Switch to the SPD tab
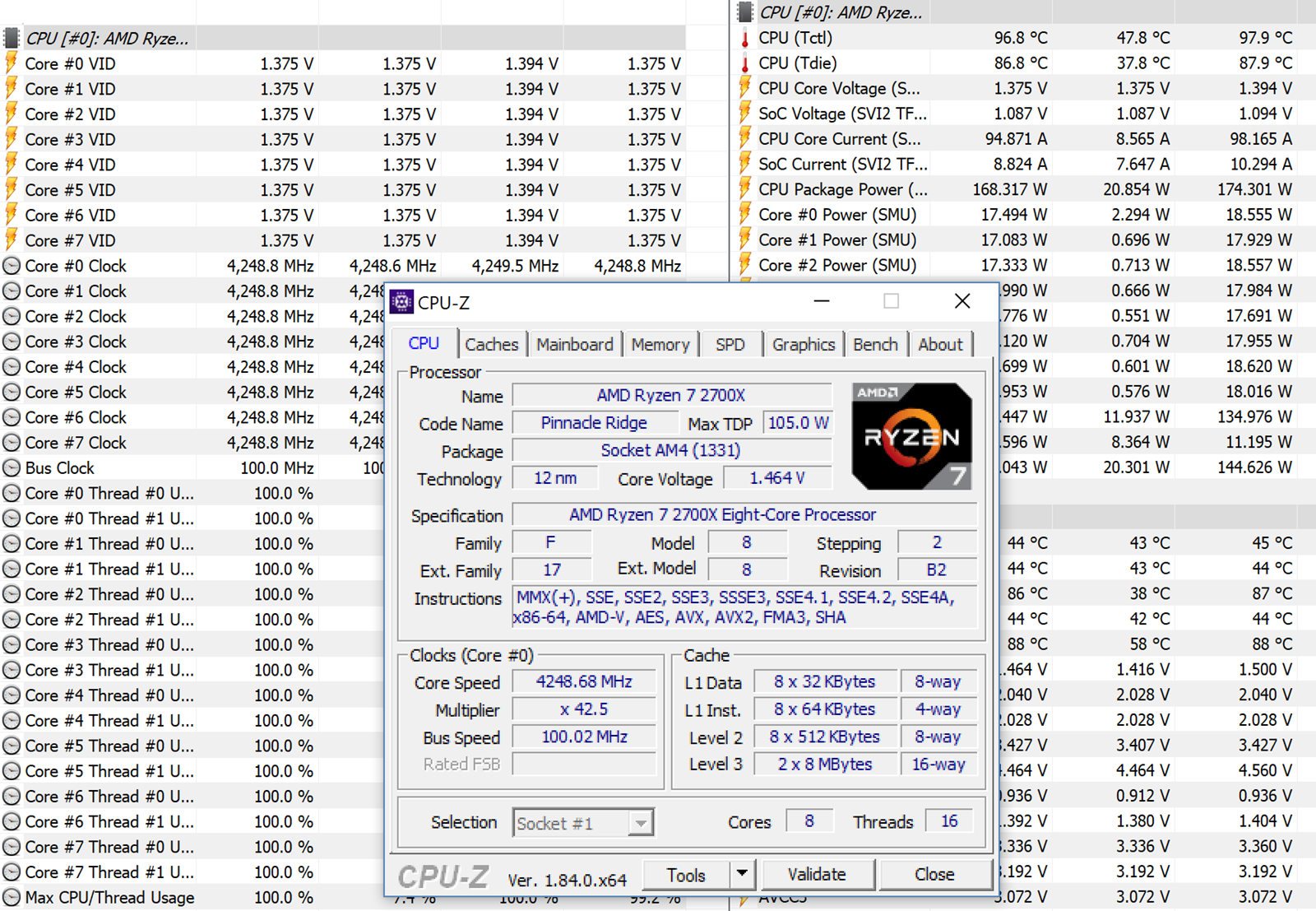 point(730,345)
